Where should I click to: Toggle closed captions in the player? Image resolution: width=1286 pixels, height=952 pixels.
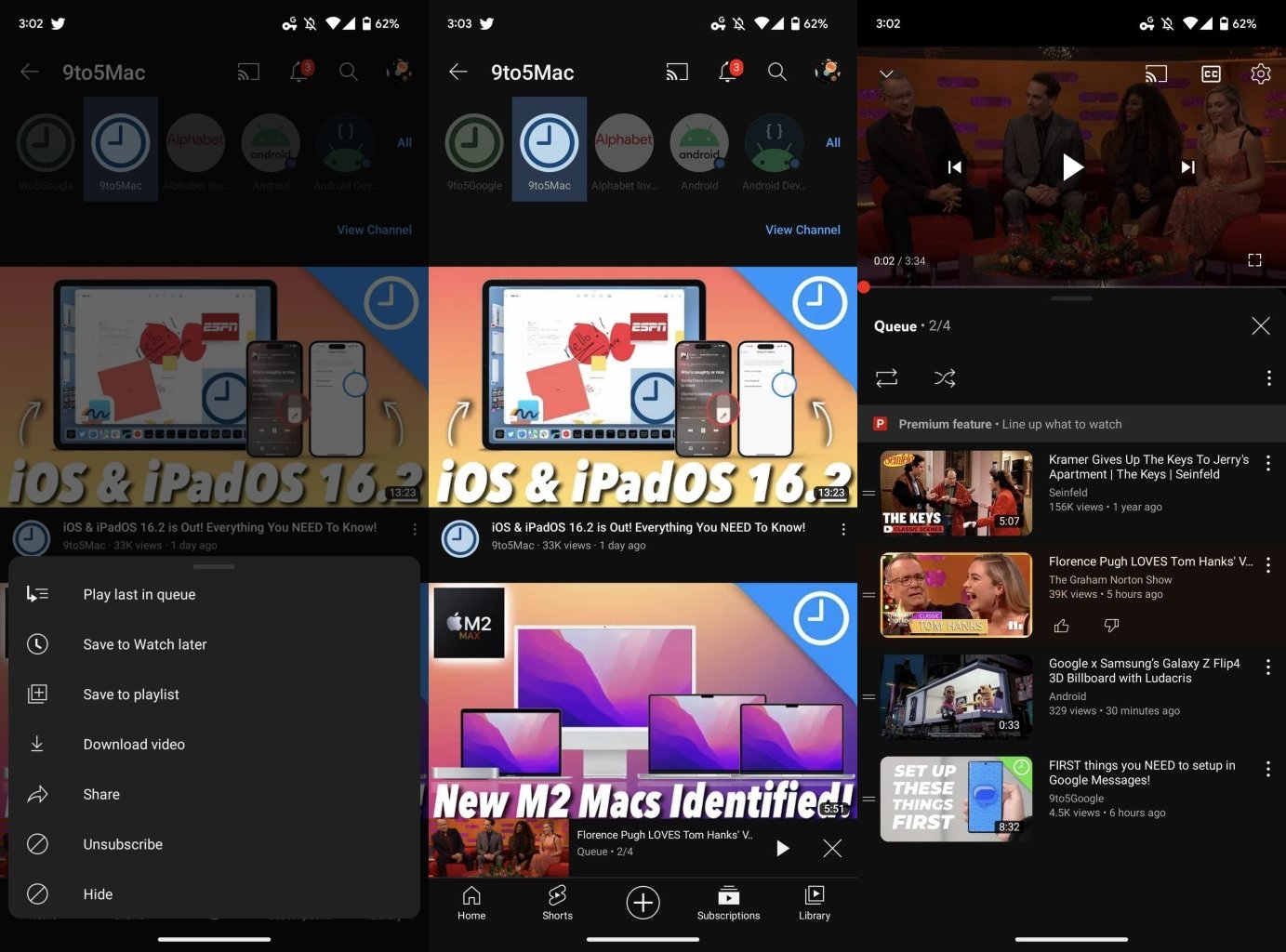1211,73
